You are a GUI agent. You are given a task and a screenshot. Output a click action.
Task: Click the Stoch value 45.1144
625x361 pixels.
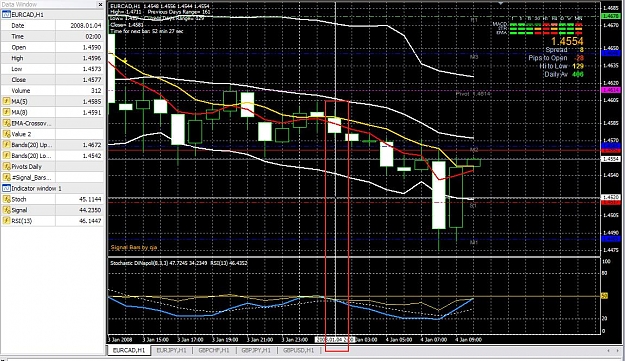(90, 199)
